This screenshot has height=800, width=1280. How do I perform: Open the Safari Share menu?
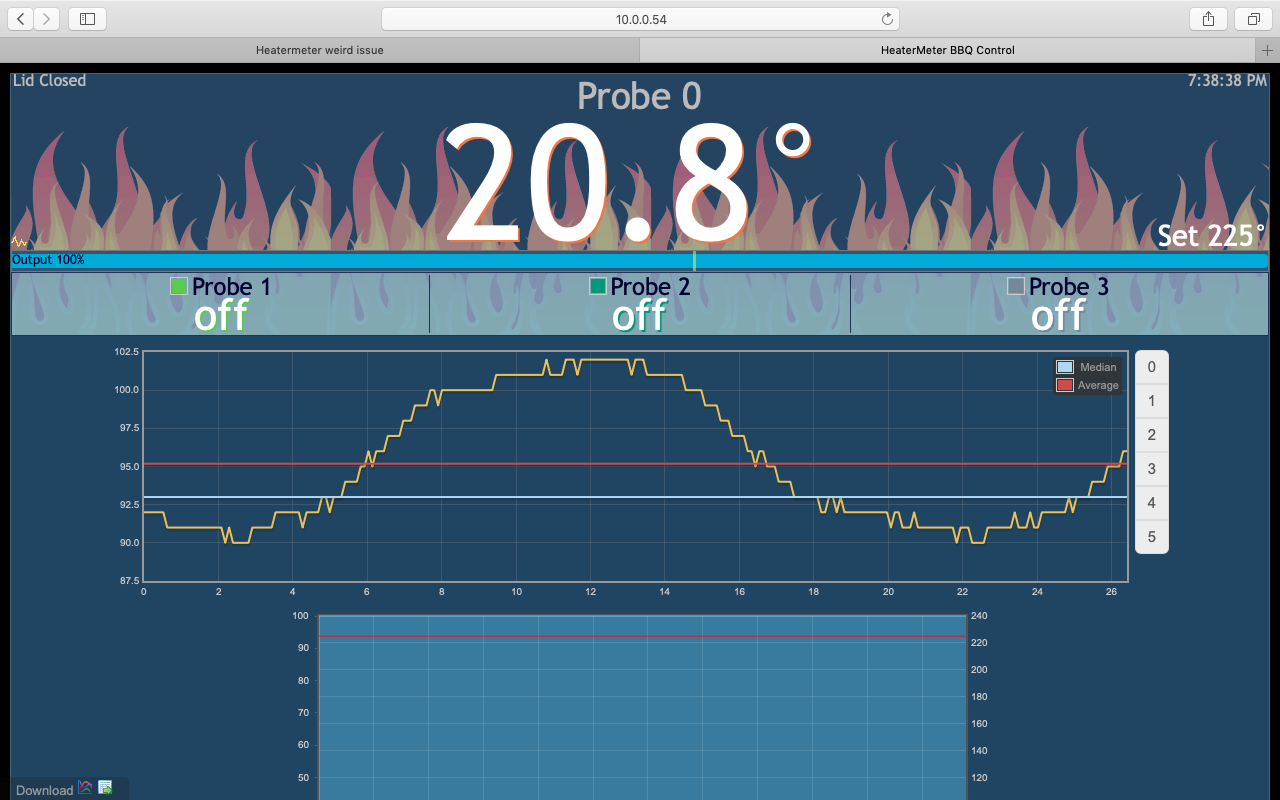point(1208,19)
